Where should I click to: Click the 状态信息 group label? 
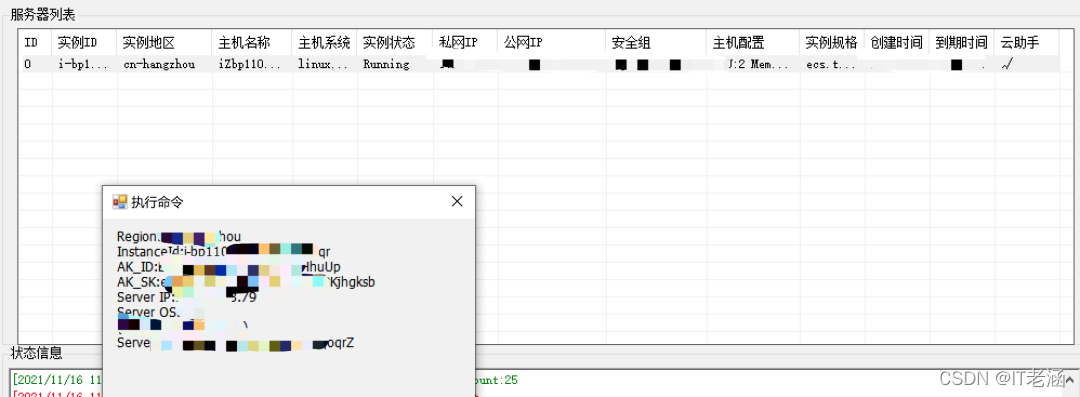pos(36,353)
